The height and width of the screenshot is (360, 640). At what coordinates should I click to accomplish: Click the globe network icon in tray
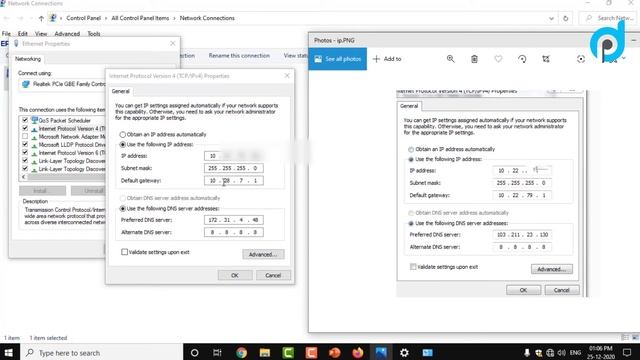(x=550, y=353)
